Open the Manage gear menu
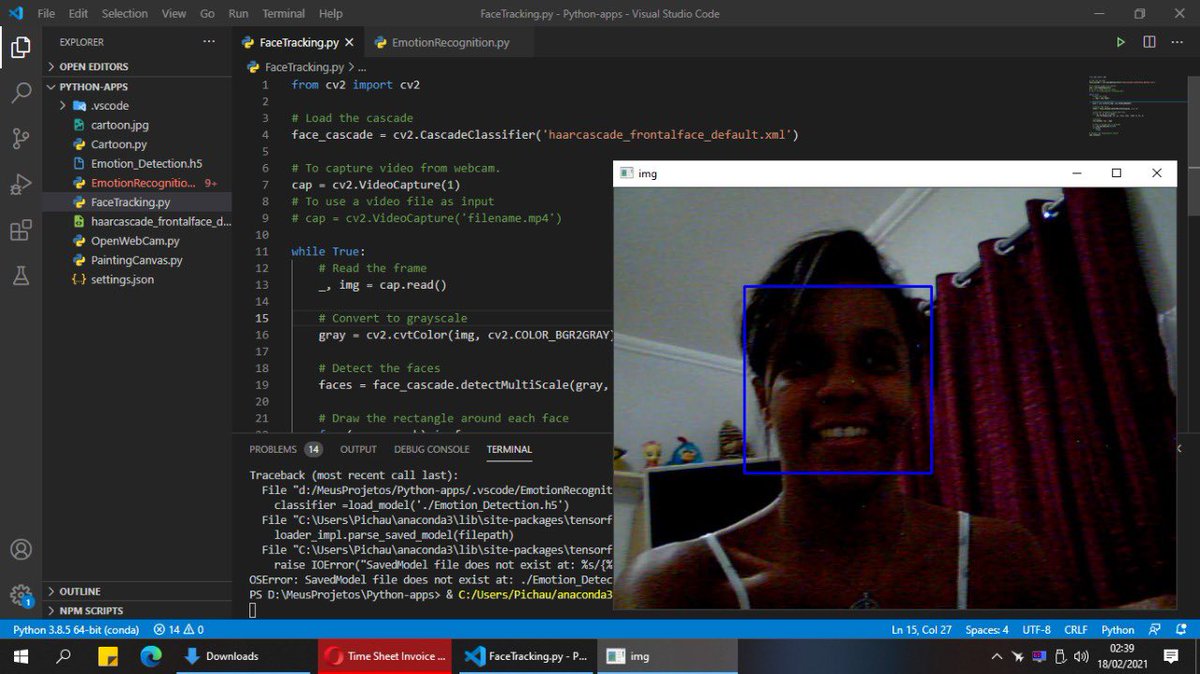The image size is (1200, 674). pyautogui.click(x=21, y=596)
